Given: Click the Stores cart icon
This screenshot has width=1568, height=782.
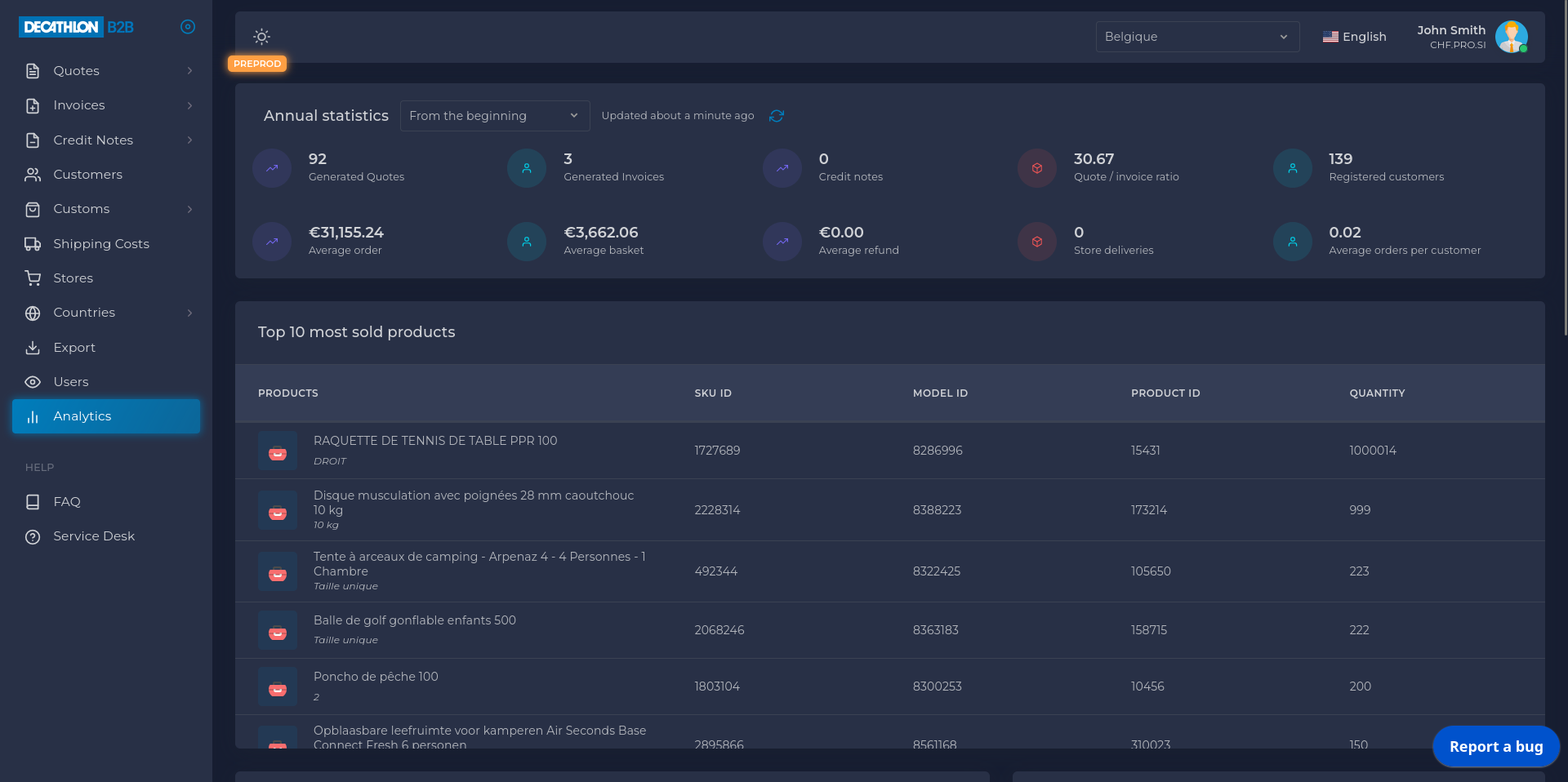Looking at the screenshot, I should (33, 278).
